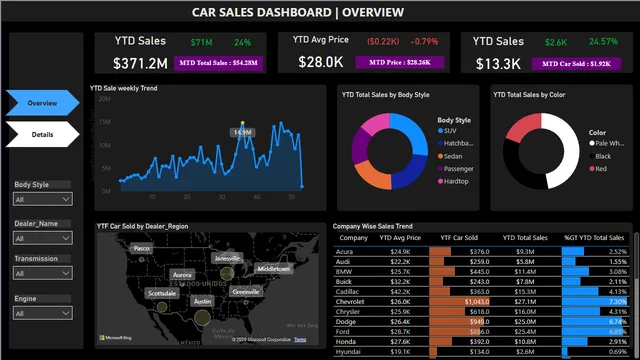Click the MTD Price : $28.26K badge

(400, 62)
